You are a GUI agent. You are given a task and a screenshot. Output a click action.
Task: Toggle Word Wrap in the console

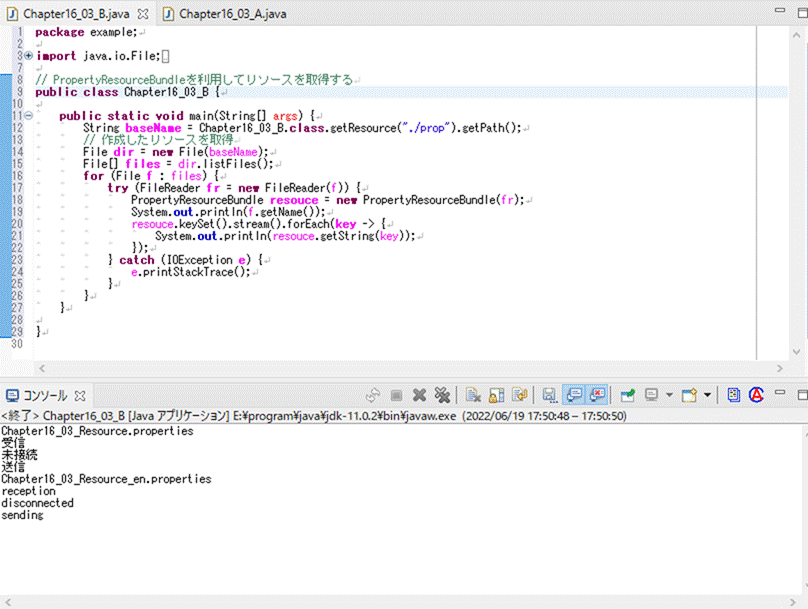pos(520,395)
